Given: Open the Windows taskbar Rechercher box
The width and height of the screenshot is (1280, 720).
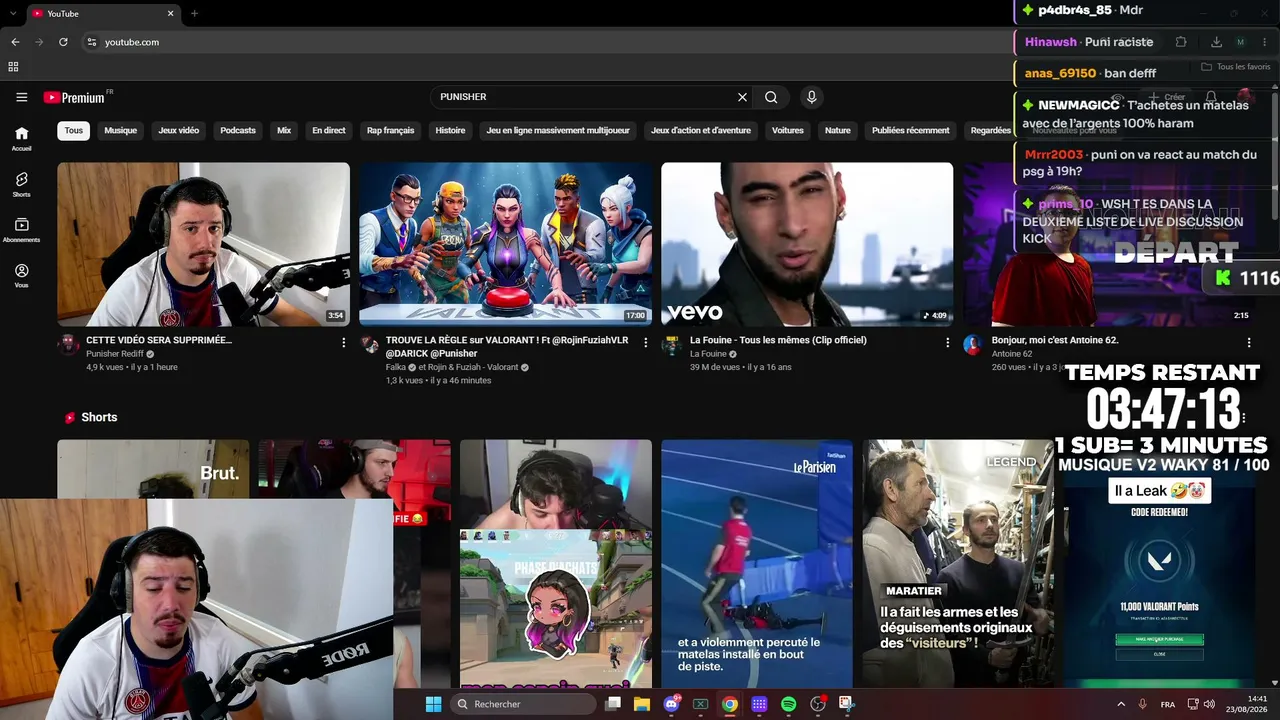Looking at the screenshot, I should (522, 704).
